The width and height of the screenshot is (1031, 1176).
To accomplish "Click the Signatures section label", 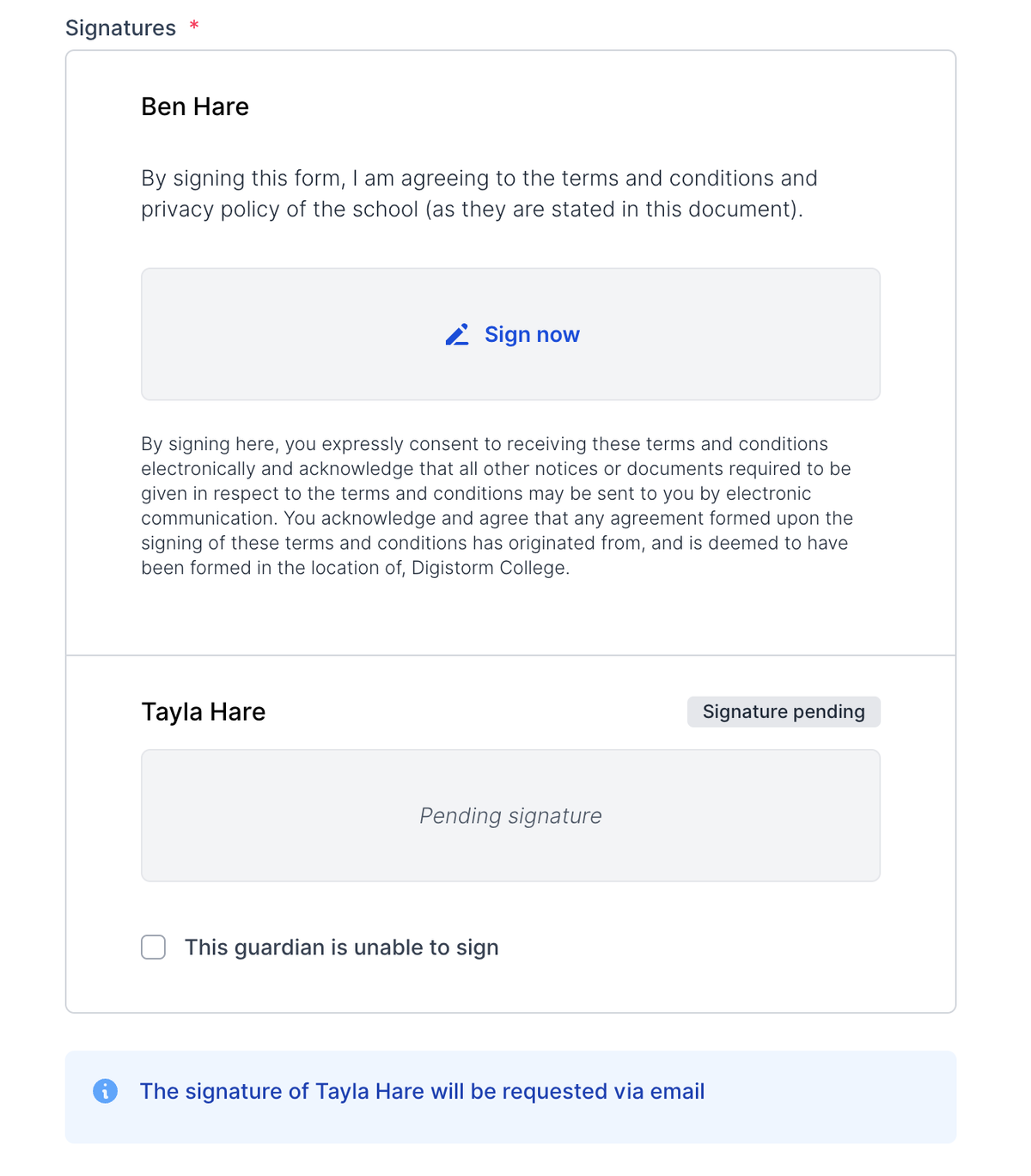I will (120, 27).
